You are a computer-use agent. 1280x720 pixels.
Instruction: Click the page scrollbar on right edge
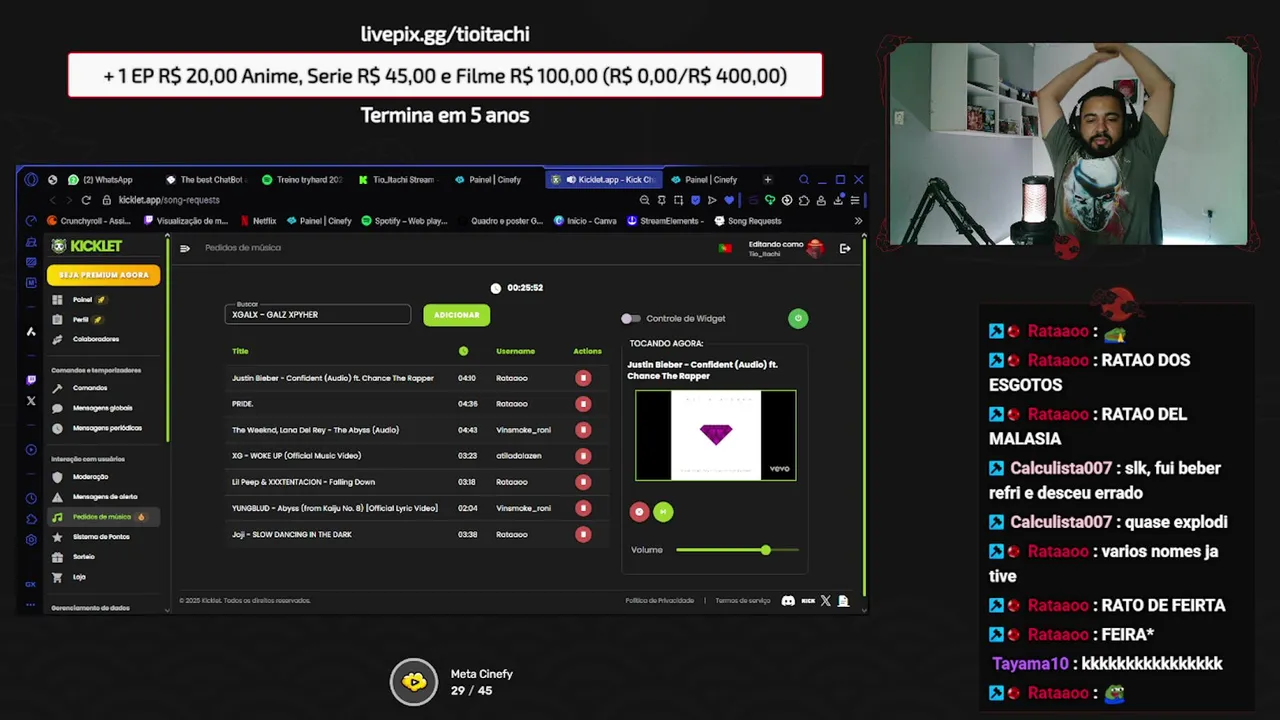pos(863,415)
